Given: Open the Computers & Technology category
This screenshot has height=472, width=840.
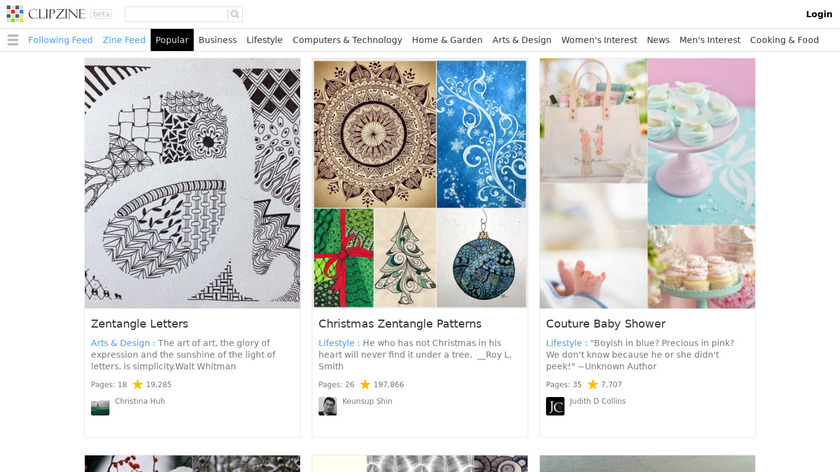Looking at the screenshot, I should click(x=347, y=40).
